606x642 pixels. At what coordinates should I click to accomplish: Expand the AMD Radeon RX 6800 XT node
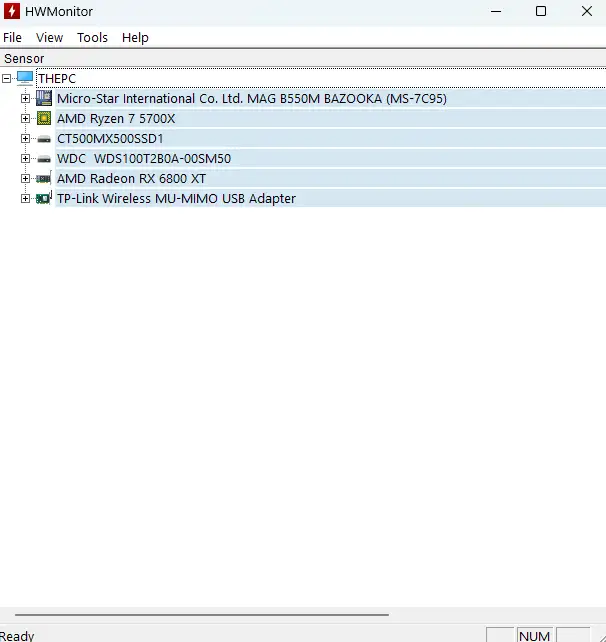coord(25,179)
